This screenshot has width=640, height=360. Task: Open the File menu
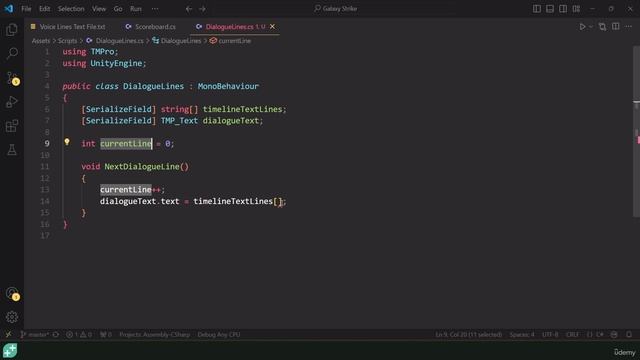click(x=26, y=9)
